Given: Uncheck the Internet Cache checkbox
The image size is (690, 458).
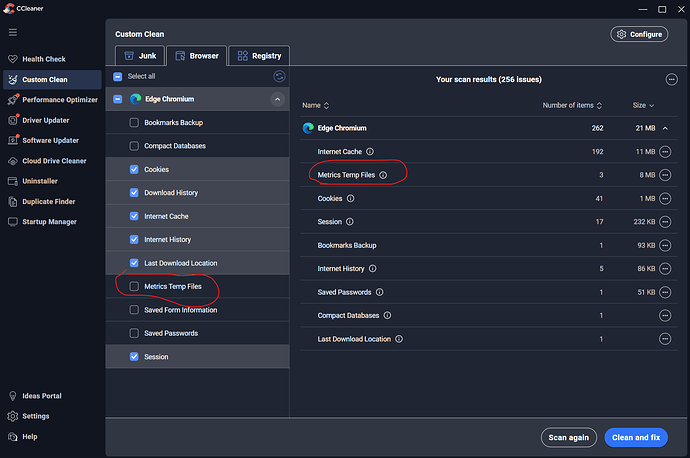Looking at the screenshot, I should [134, 216].
